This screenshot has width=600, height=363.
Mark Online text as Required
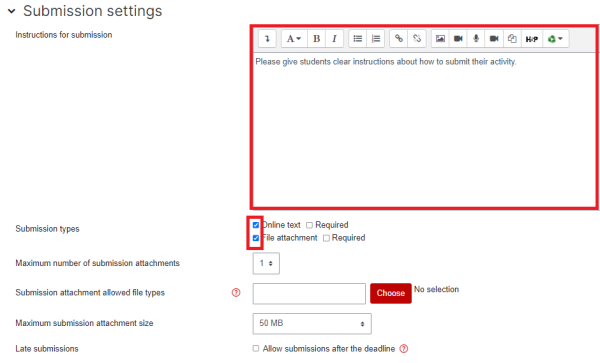click(310, 225)
